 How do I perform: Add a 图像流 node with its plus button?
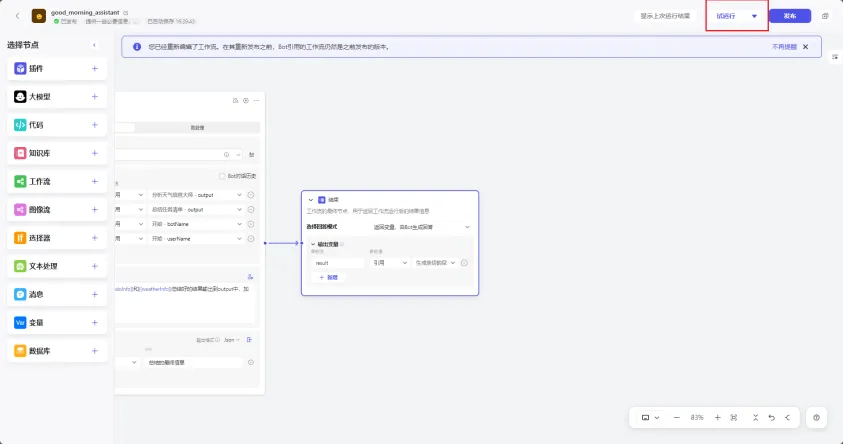(95, 210)
